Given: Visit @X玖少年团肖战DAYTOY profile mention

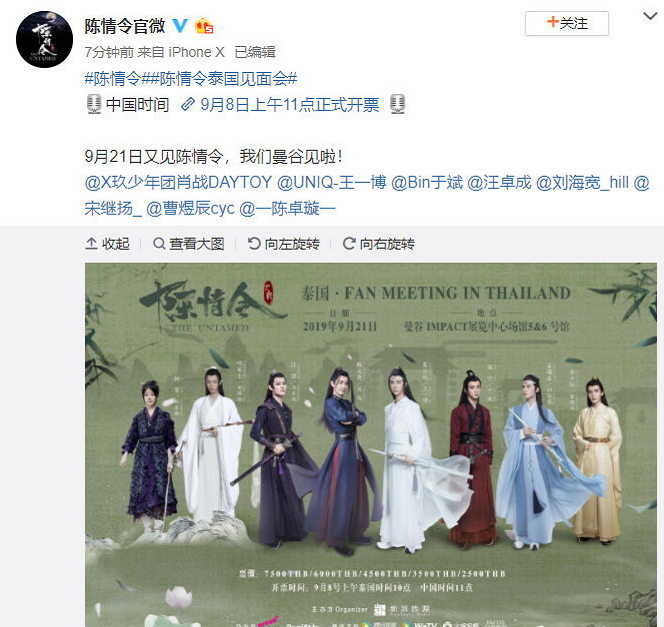Looking at the screenshot, I should point(178,182).
